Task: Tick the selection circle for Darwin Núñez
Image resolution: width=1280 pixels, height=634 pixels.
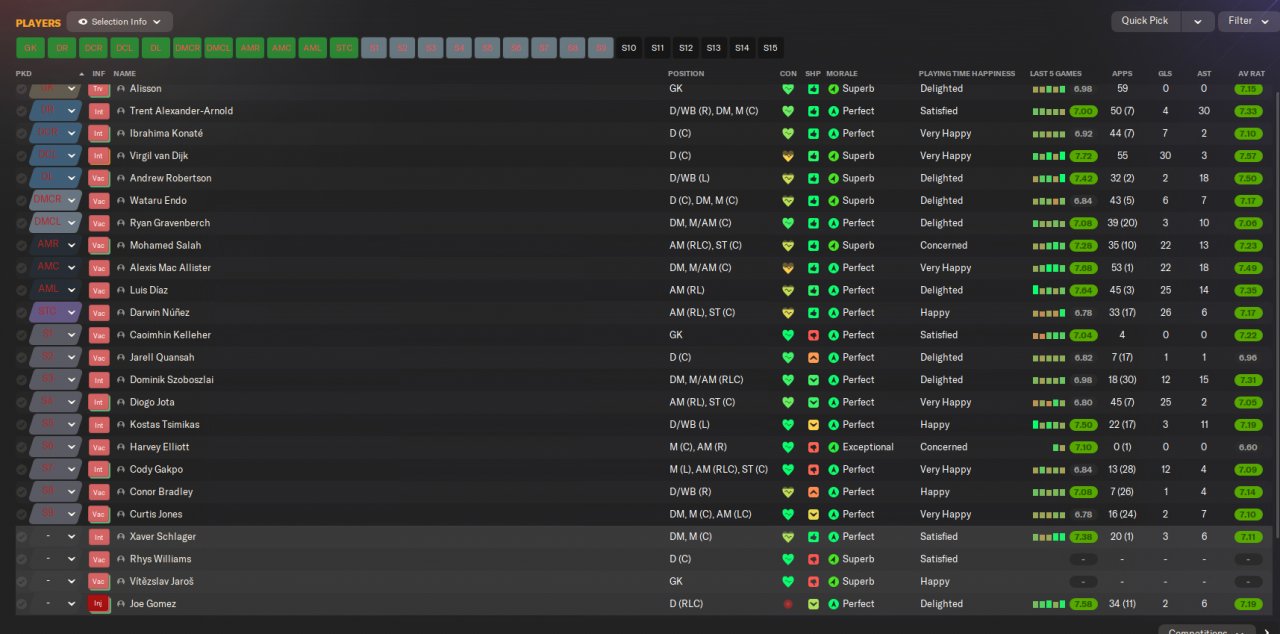Action: click(x=21, y=313)
